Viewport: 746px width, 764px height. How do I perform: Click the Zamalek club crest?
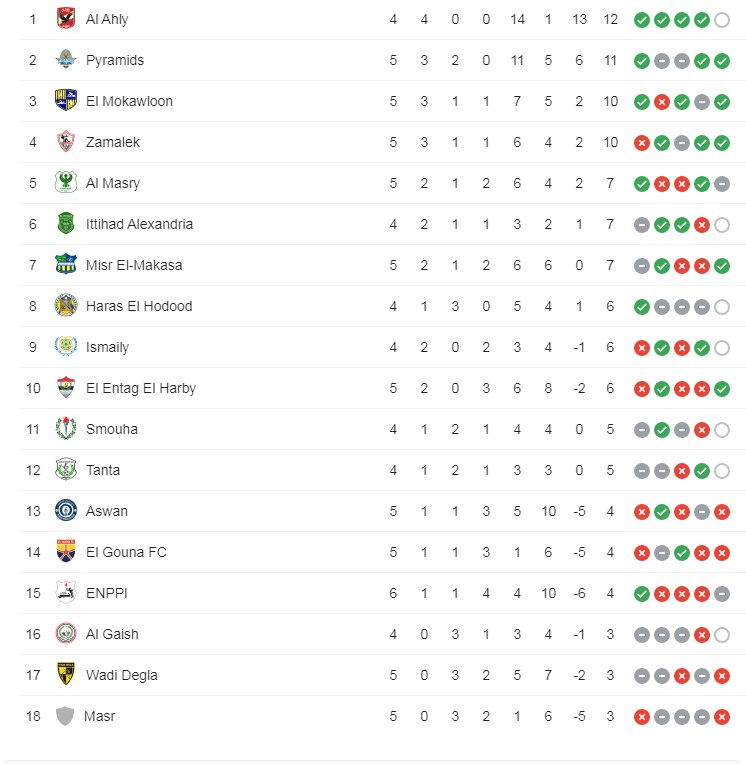coord(66,142)
